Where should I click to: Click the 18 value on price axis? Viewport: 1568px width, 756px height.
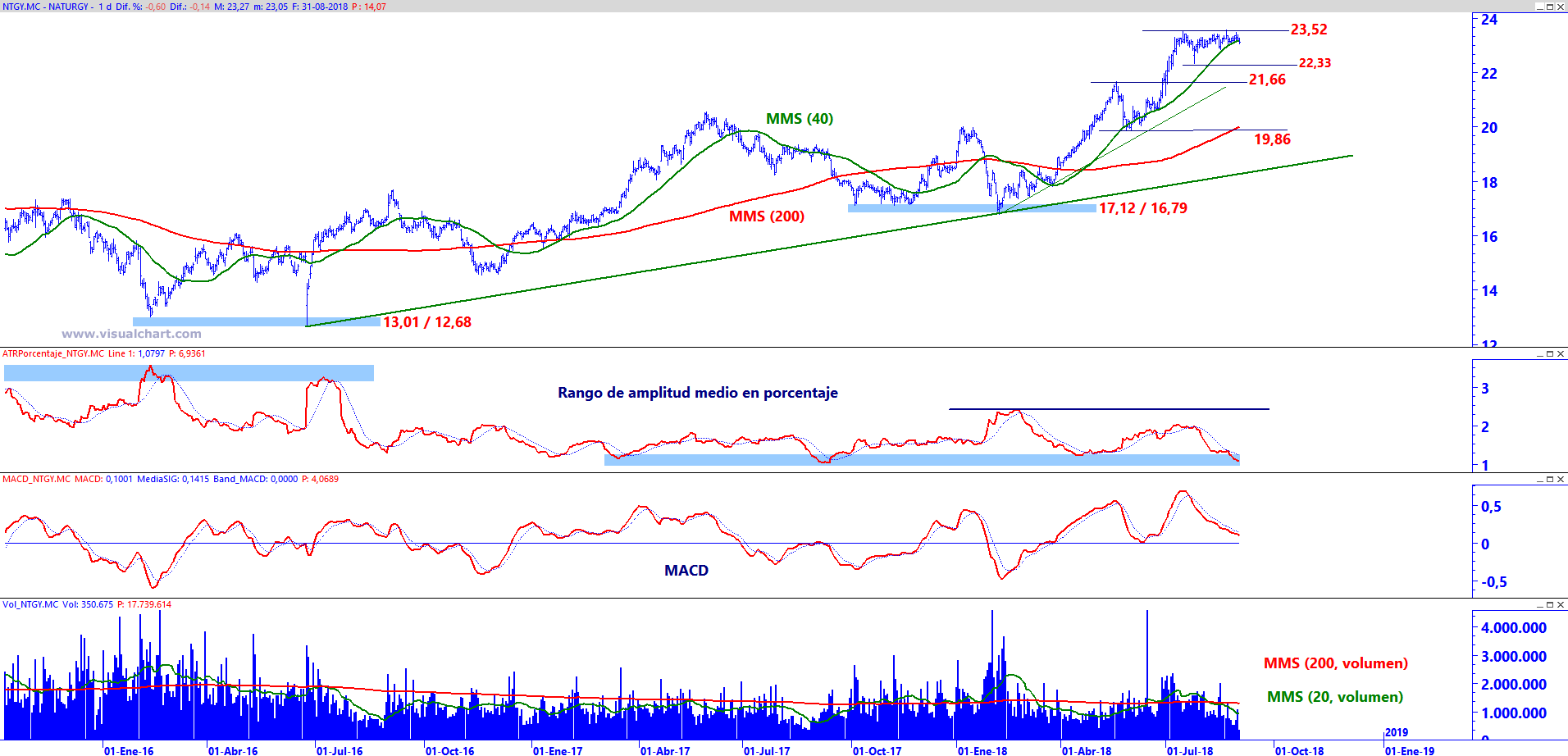1489,183
